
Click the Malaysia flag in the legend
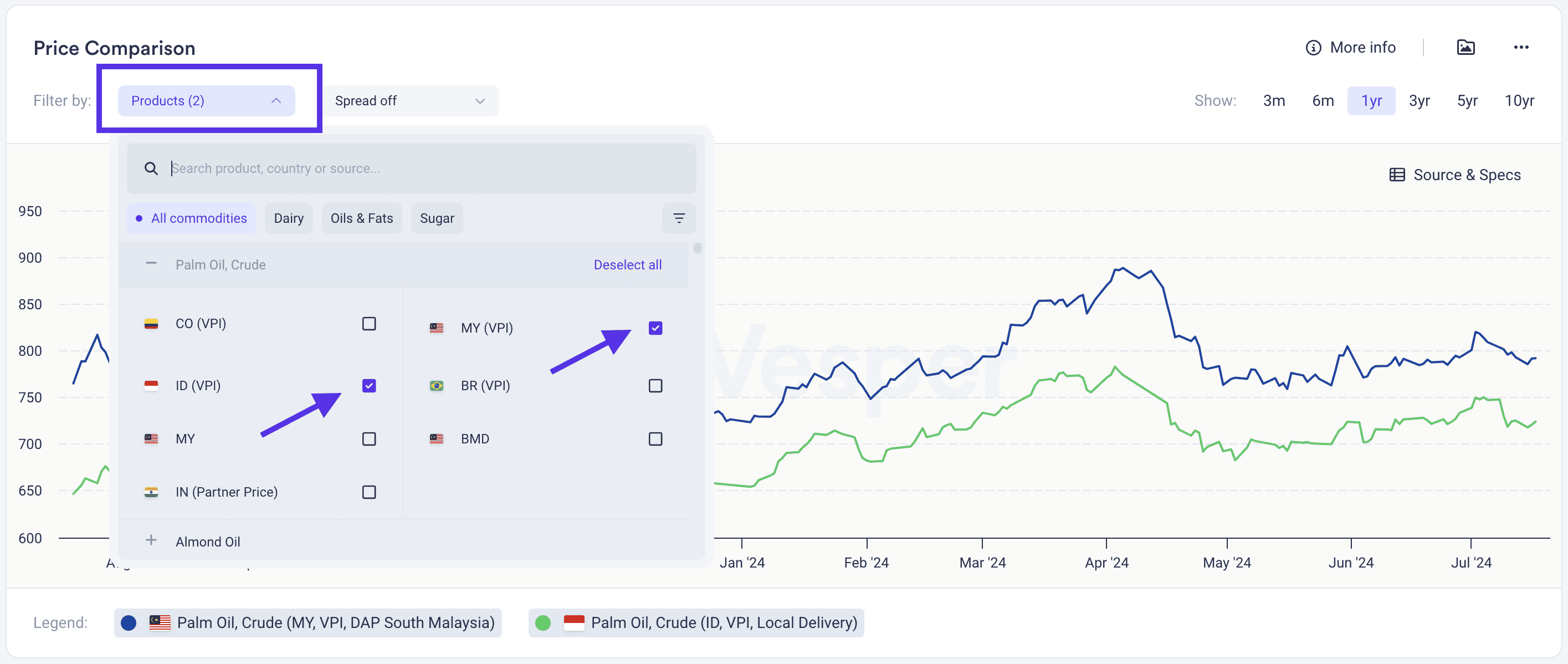(160, 622)
